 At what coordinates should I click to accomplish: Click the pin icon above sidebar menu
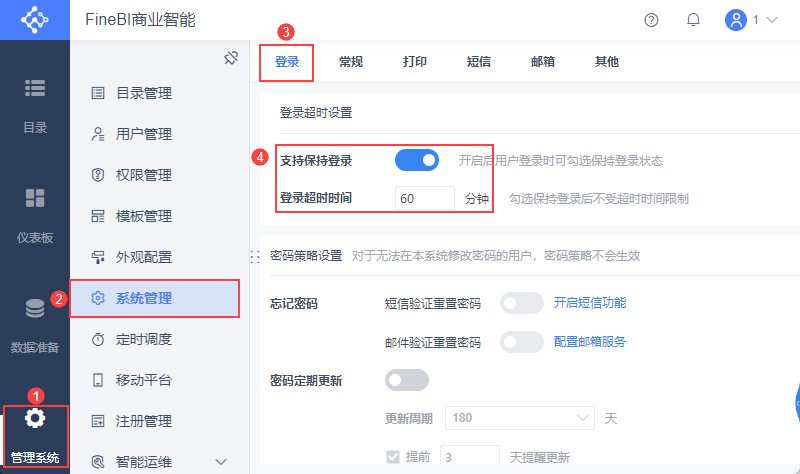coord(230,58)
